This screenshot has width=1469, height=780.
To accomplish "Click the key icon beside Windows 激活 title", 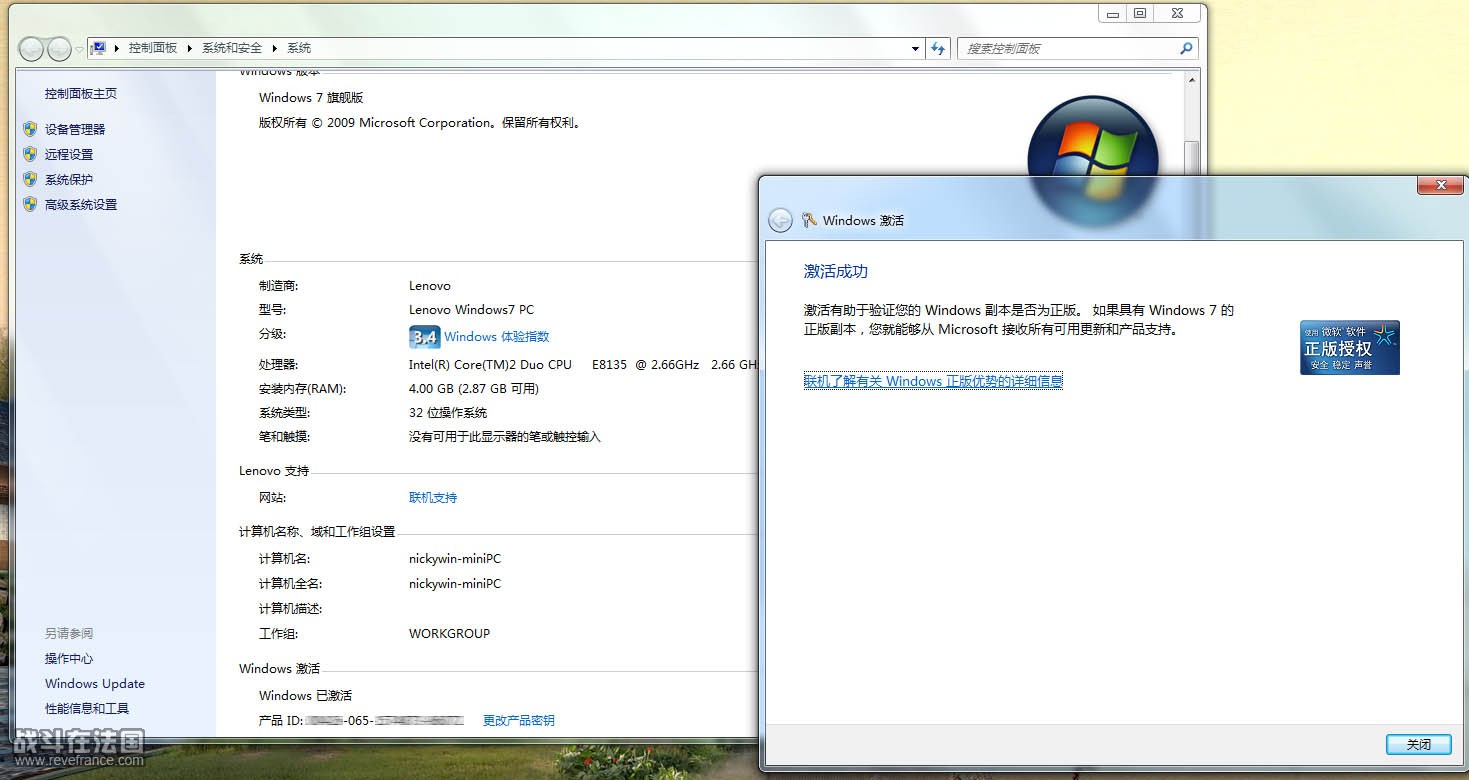I will tap(809, 220).
